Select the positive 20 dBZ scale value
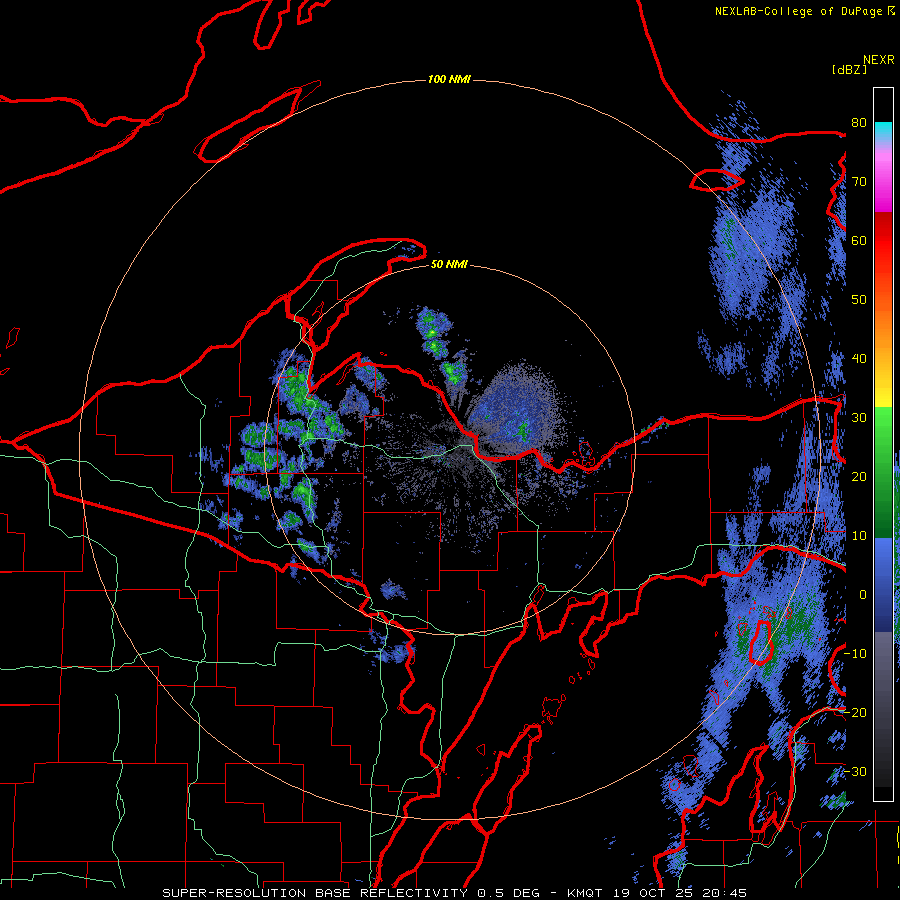 pos(859,476)
